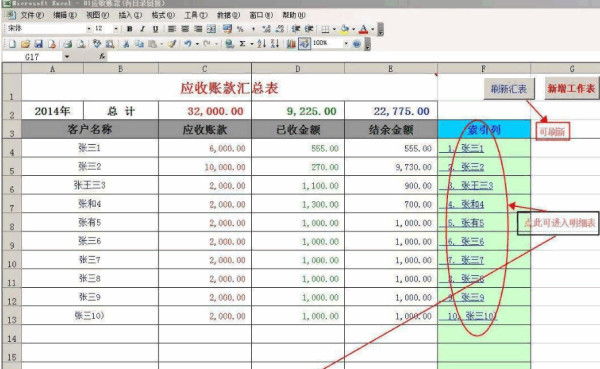Viewport: 600px width, 369px height.
Task: Decrease cell indent
Action: 296,29
